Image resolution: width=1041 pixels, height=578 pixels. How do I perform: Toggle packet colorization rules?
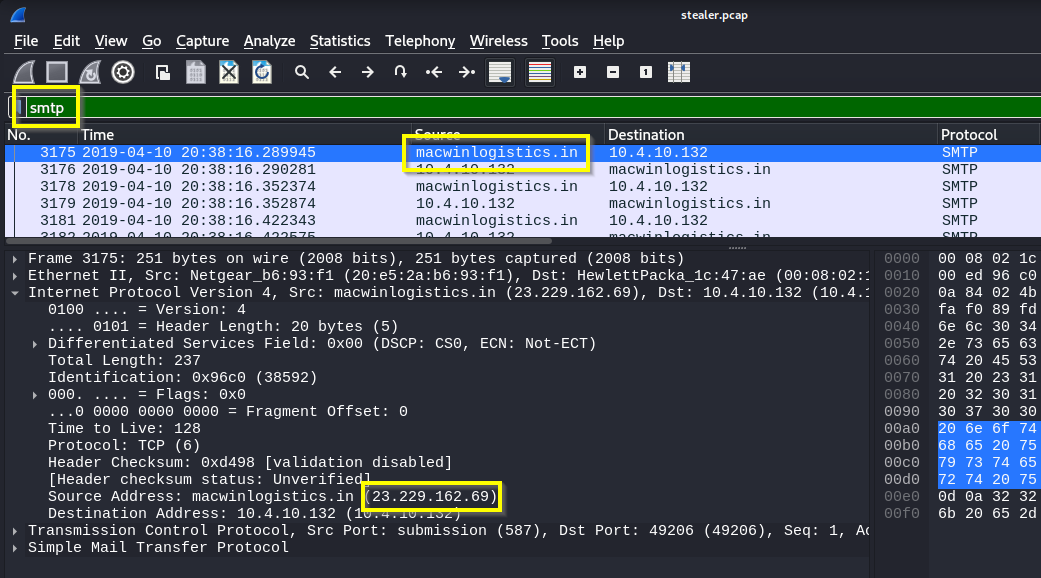tap(540, 72)
